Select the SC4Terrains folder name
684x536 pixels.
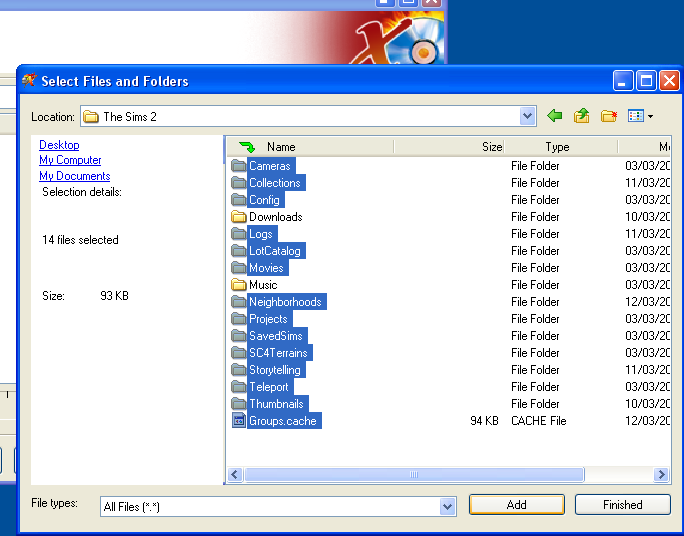(278, 353)
